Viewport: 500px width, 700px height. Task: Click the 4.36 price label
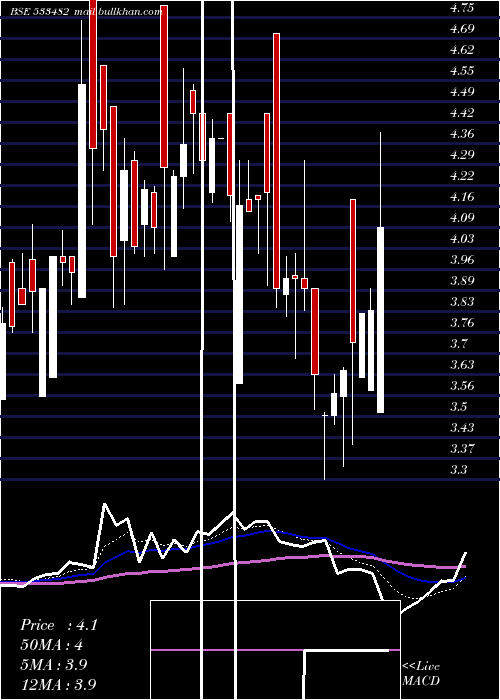(462, 134)
